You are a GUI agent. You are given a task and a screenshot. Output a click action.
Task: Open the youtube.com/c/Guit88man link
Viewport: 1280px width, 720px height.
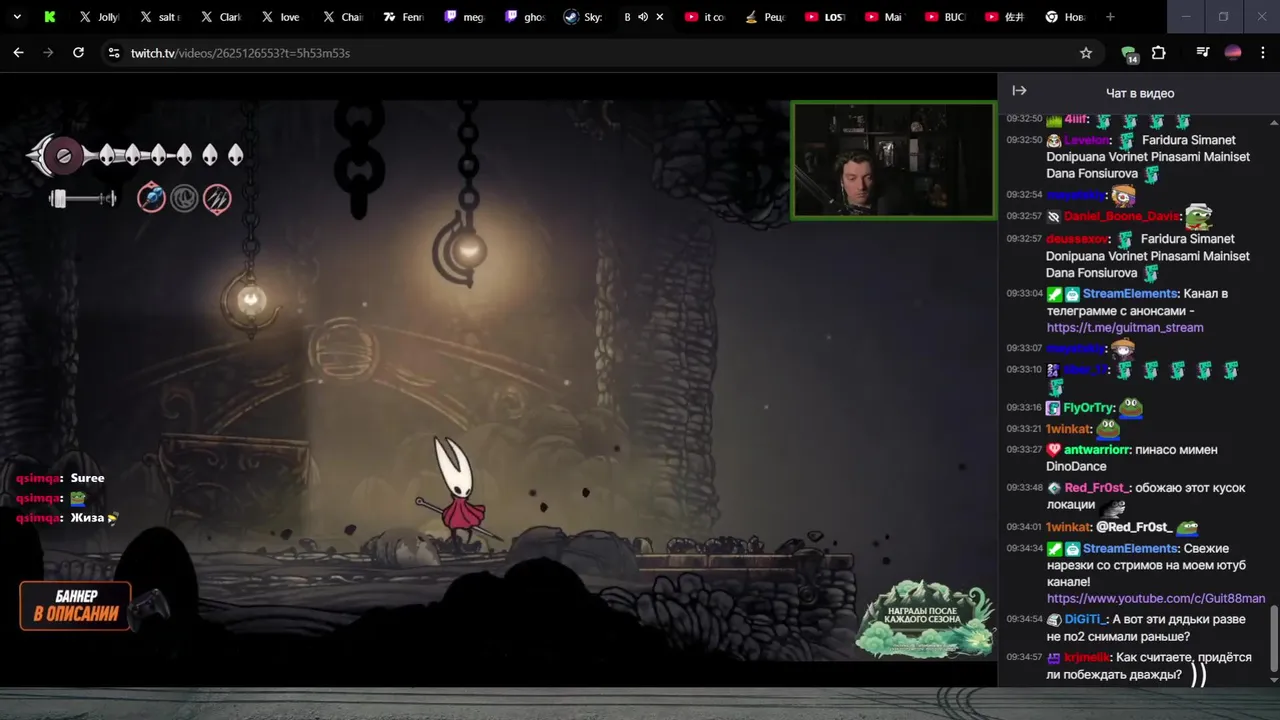[x=1156, y=598]
